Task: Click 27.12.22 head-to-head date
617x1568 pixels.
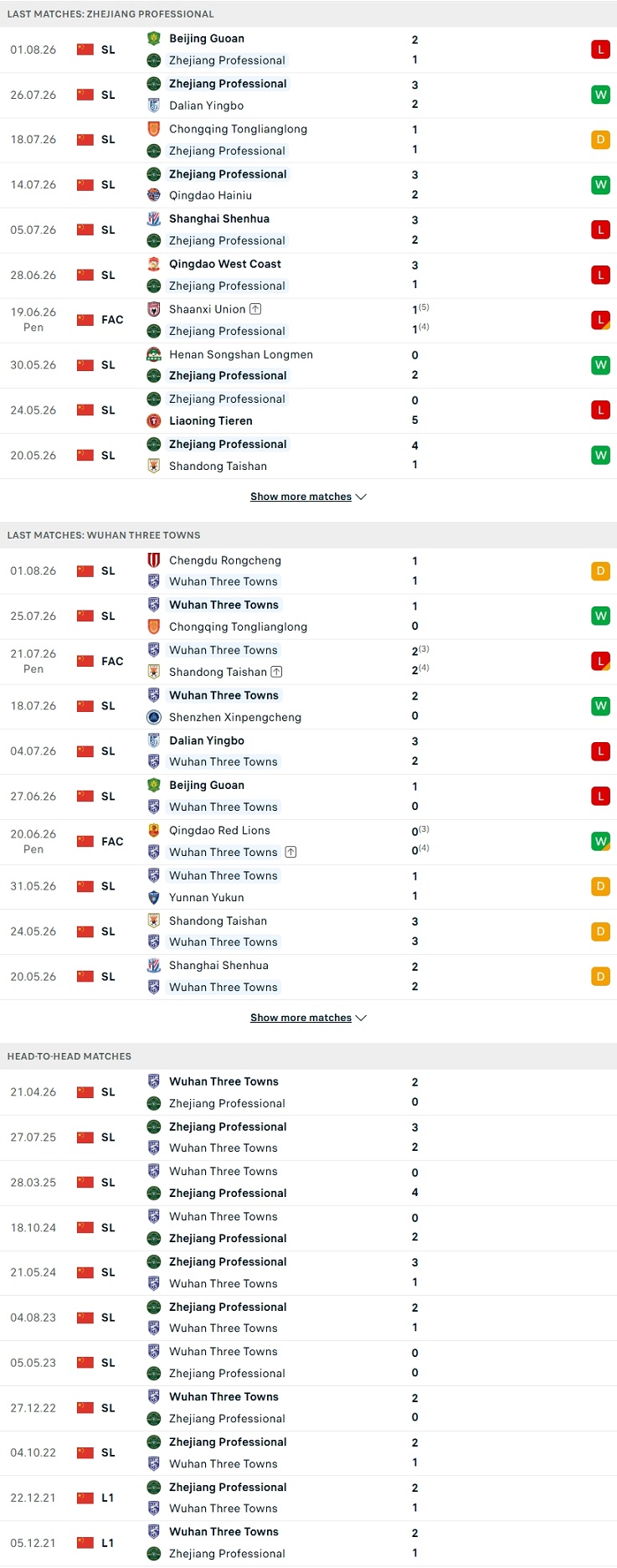Action: [x=33, y=1408]
